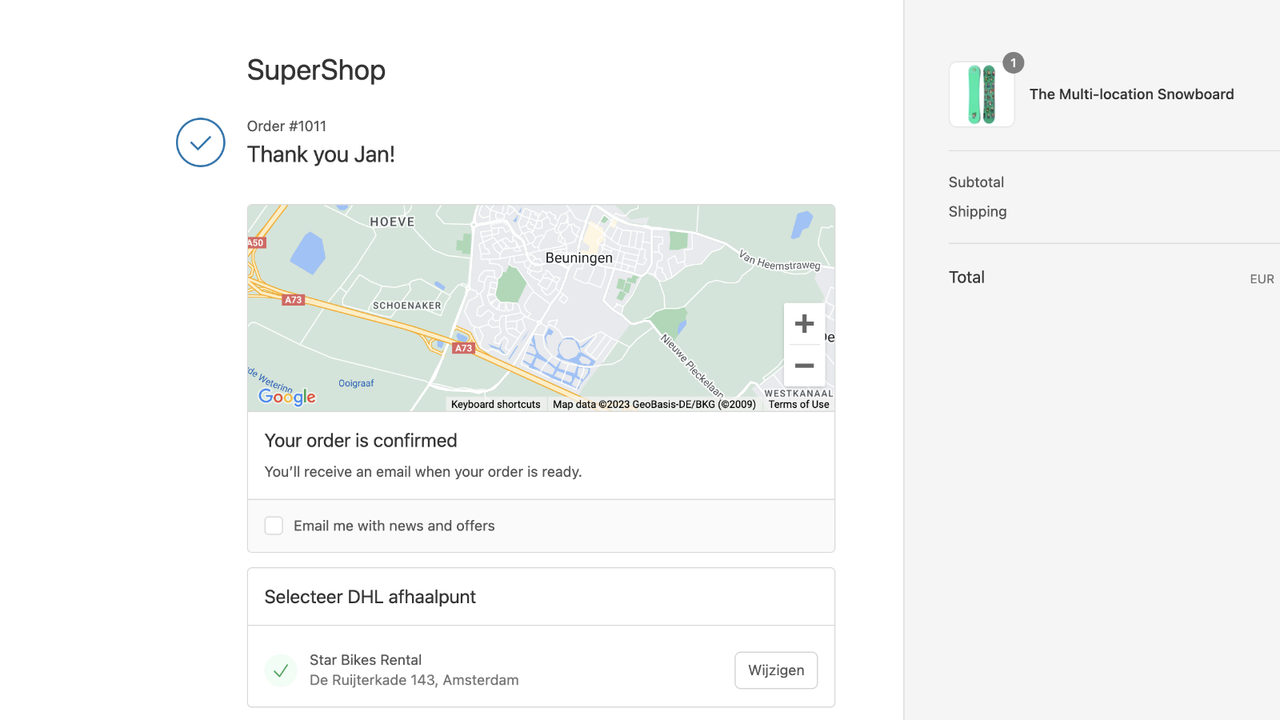Click Star Bikes Rental pickup name

(x=366, y=660)
